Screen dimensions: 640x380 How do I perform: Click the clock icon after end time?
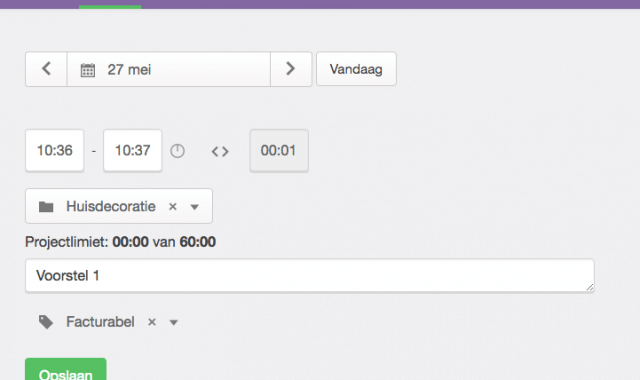[x=178, y=151]
